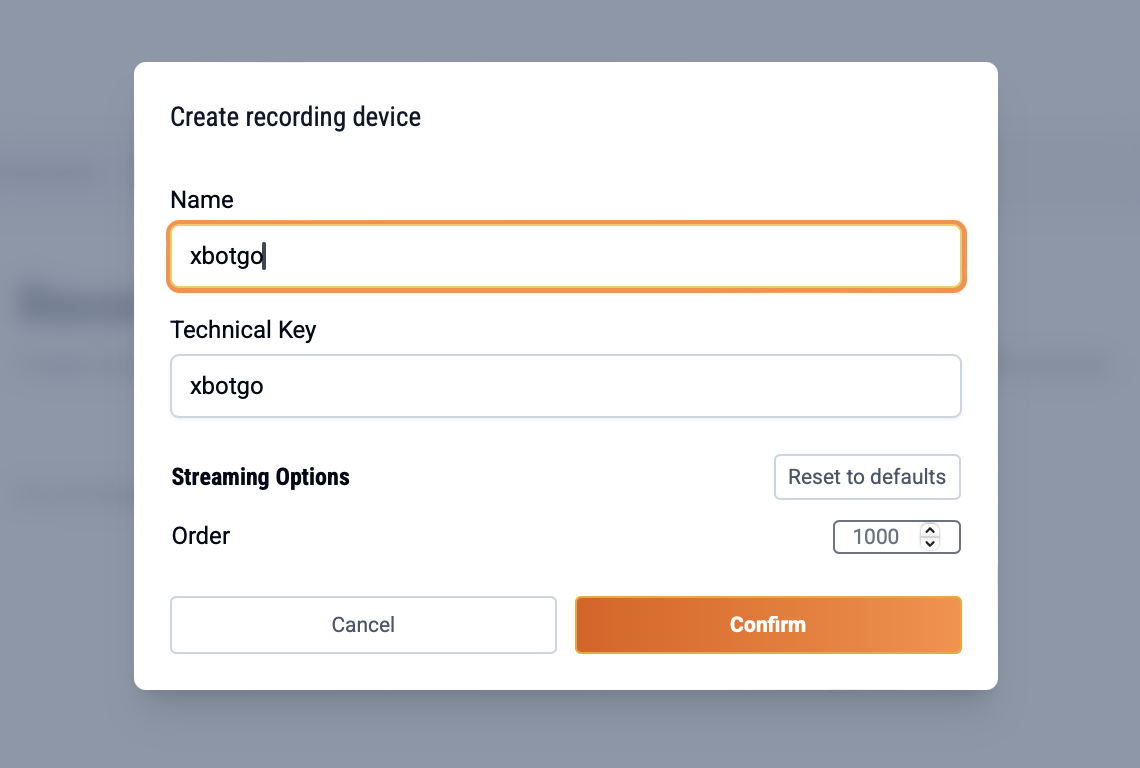Viewport: 1140px width, 768px height.
Task: Click the Technical Key label
Action: pos(243,330)
